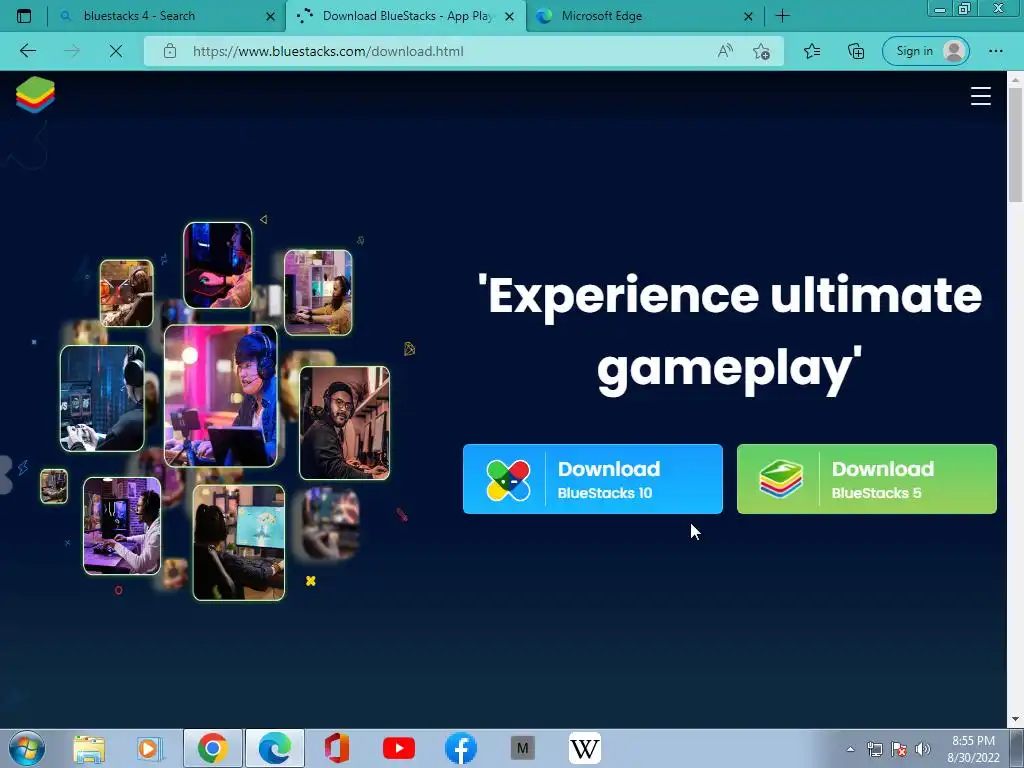1024x768 pixels.
Task: Stop loading the page
Action: [116, 51]
